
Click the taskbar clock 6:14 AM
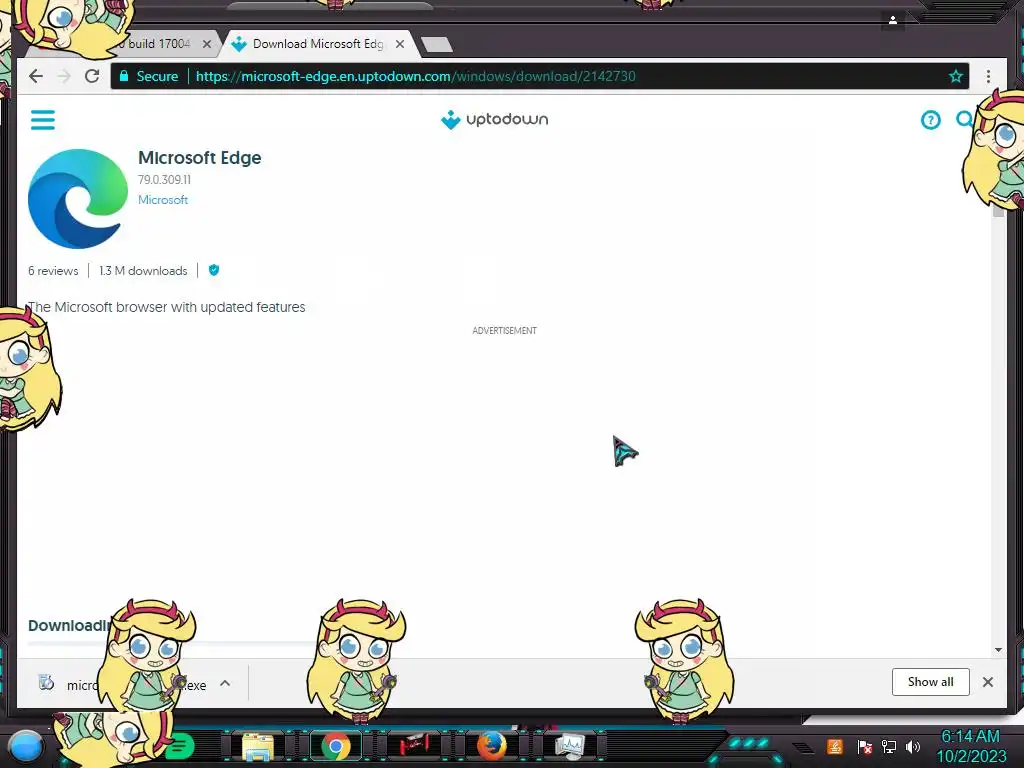click(970, 737)
